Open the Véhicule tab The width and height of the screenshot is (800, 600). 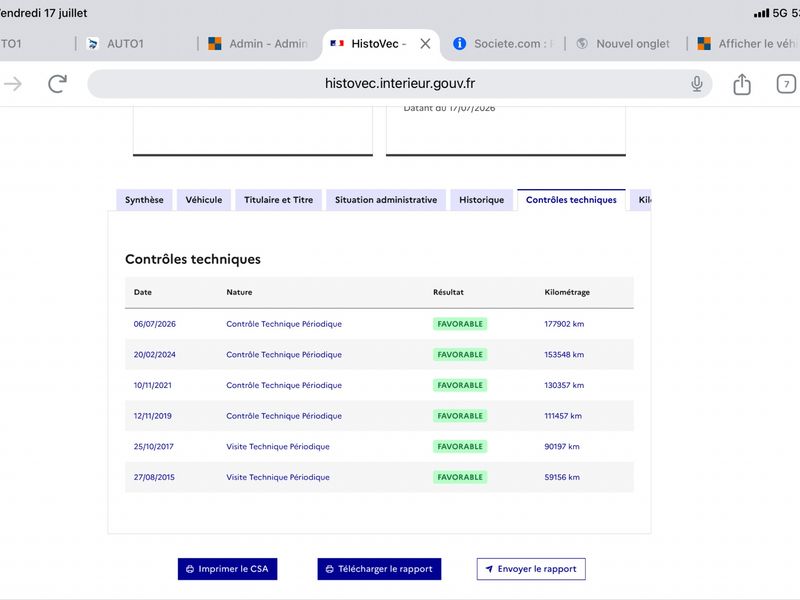[204, 200]
